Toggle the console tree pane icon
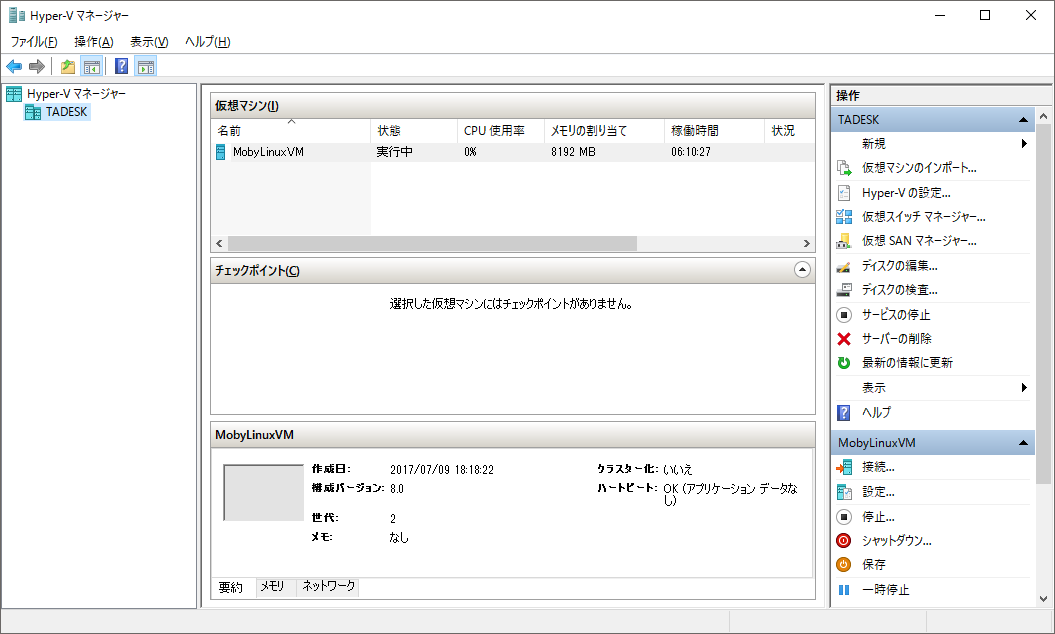This screenshot has height=634, width=1055. (92, 67)
